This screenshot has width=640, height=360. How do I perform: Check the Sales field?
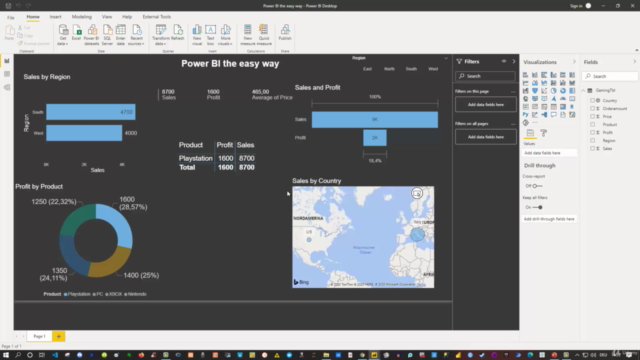click(x=592, y=149)
